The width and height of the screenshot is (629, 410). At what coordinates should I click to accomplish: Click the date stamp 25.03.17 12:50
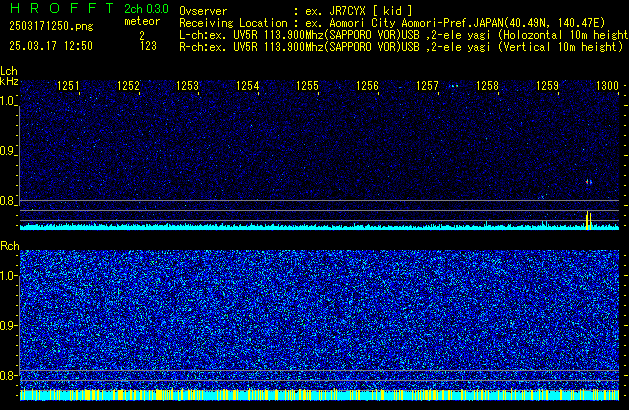(x=51, y=46)
